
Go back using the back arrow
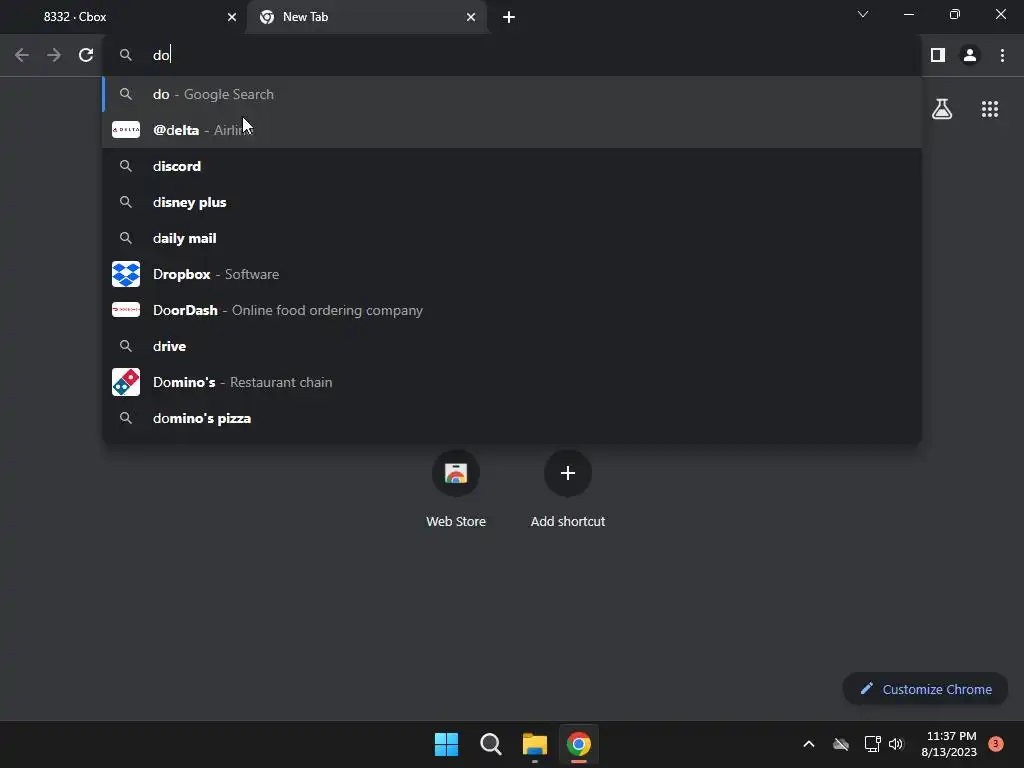[x=22, y=56]
